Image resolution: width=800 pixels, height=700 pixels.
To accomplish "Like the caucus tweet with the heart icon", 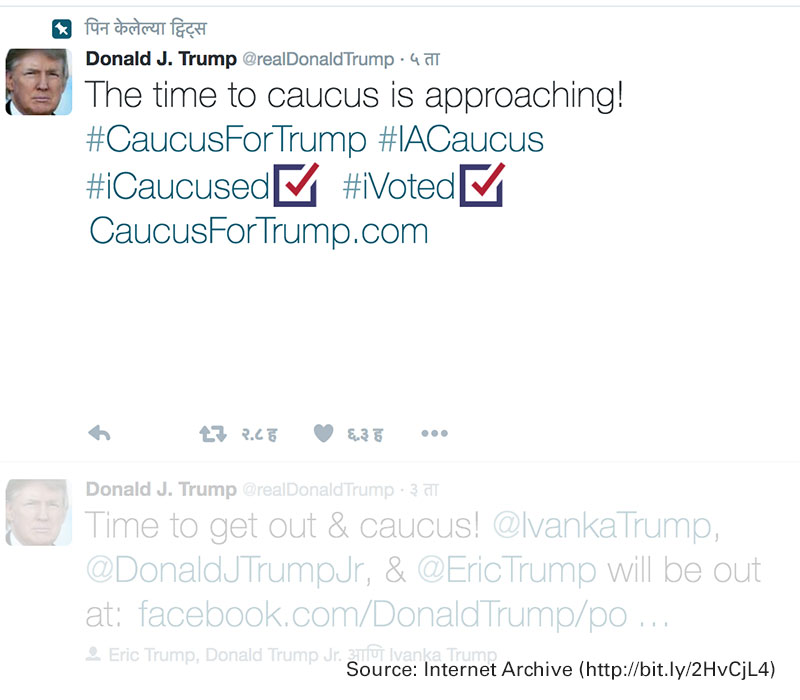I will tap(322, 432).
